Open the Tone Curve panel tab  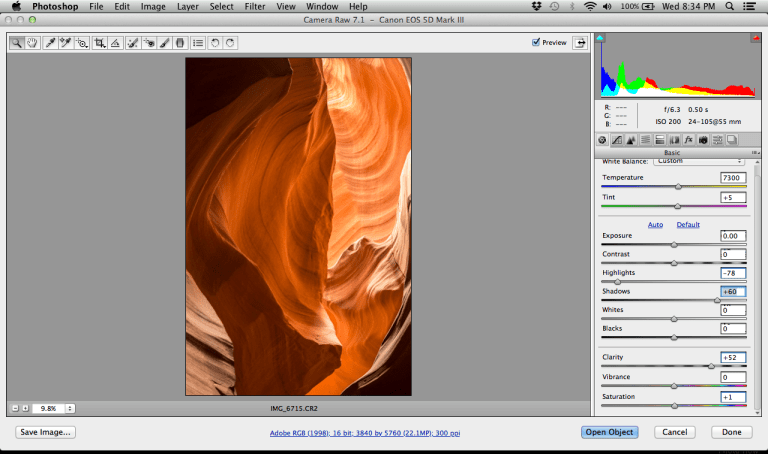click(617, 139)
